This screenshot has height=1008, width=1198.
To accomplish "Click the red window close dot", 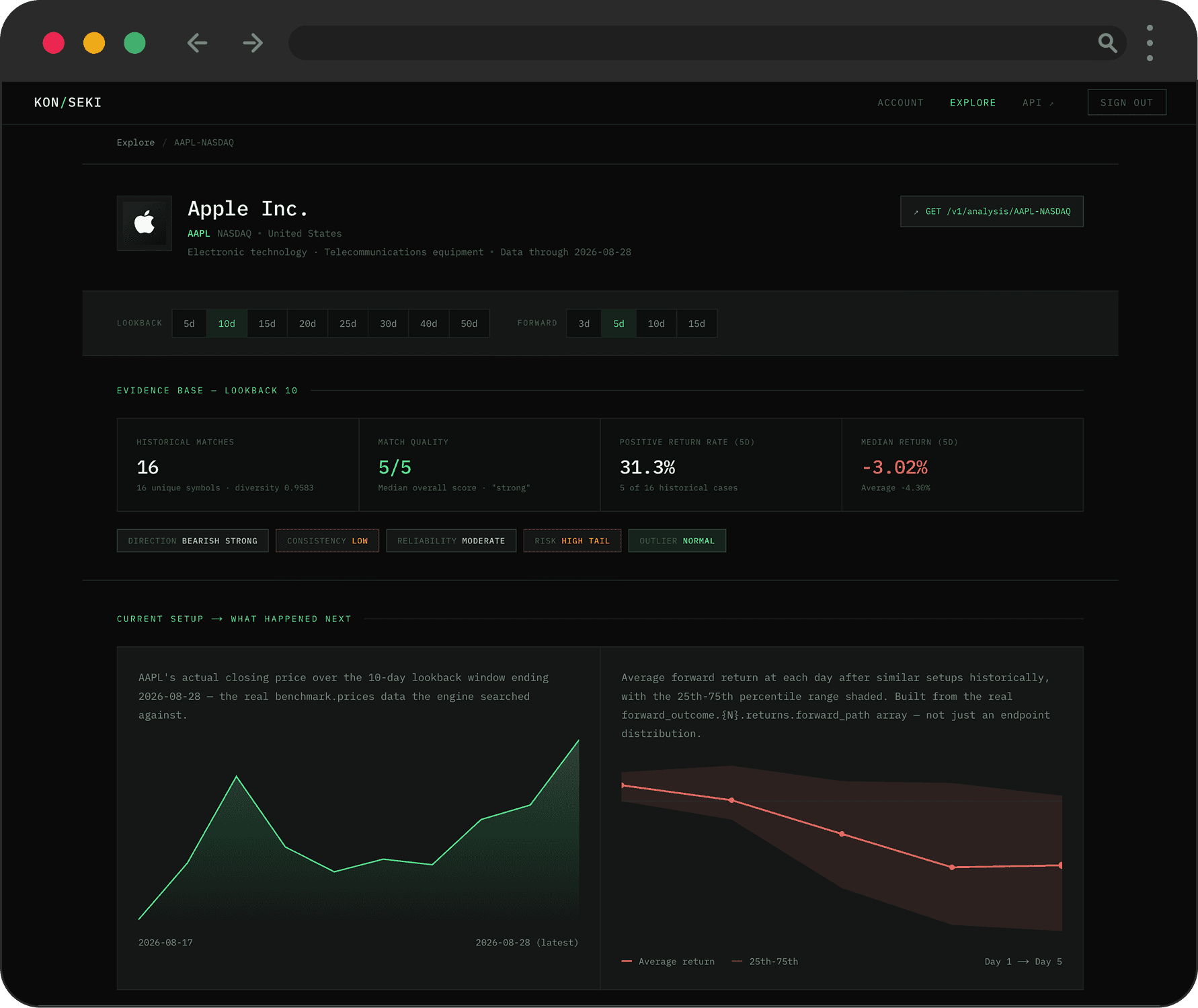I will pyautogui.click(x=54, y=43).
